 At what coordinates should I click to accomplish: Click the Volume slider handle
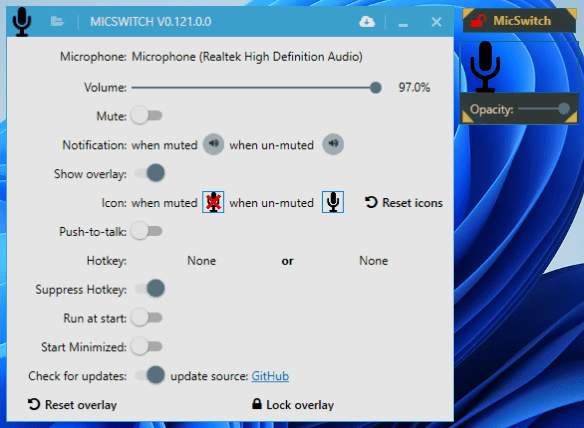pyautogui.click(x=376, y=88)
